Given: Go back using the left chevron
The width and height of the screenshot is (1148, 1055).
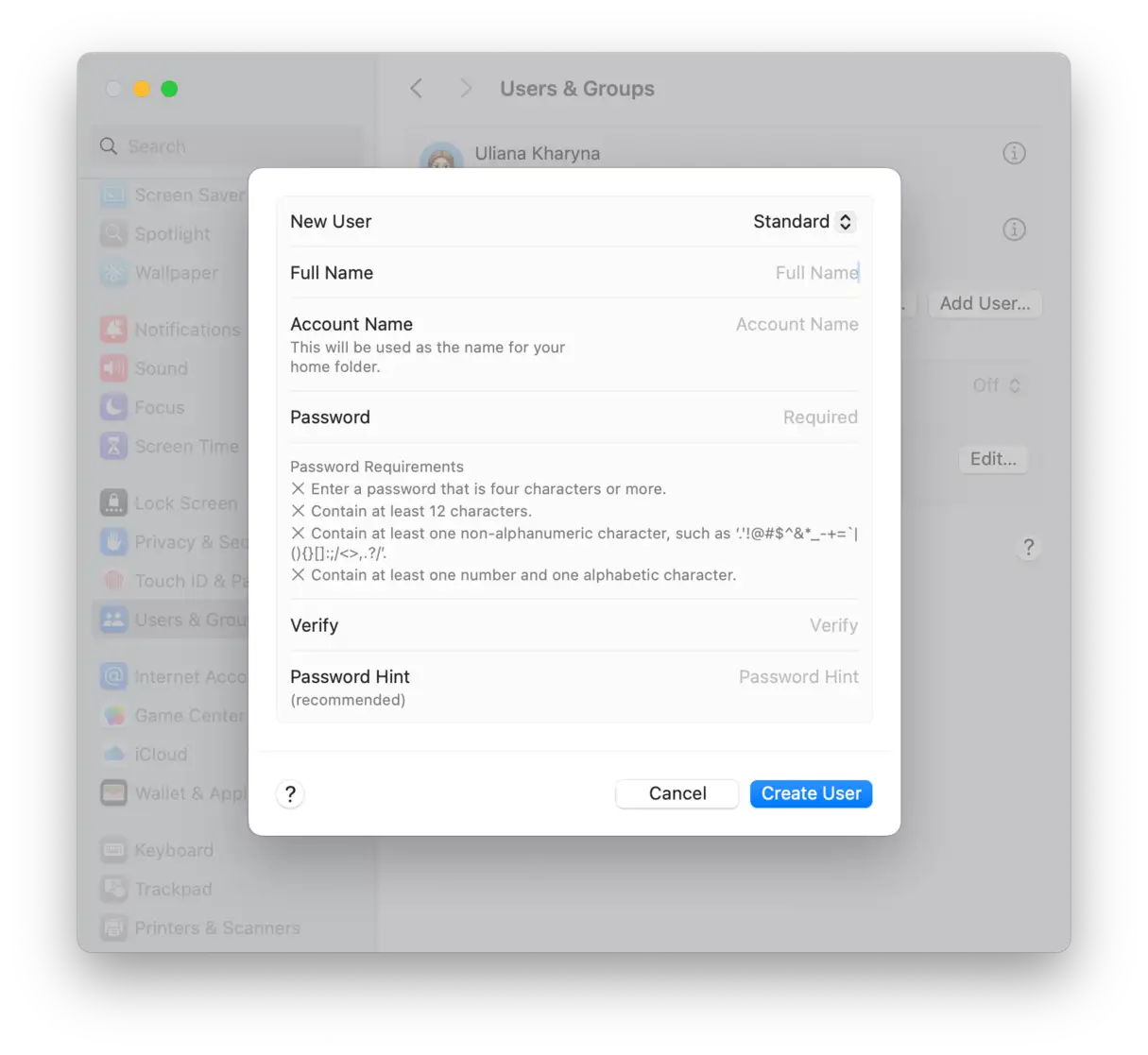Looking at the screenshot, I should (417, 89).
